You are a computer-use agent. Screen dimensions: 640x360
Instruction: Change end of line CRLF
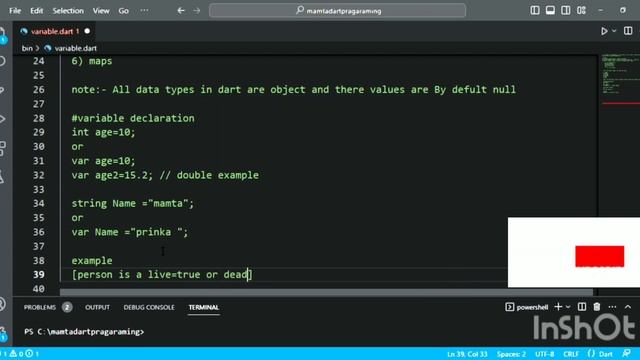click(571, 354)
